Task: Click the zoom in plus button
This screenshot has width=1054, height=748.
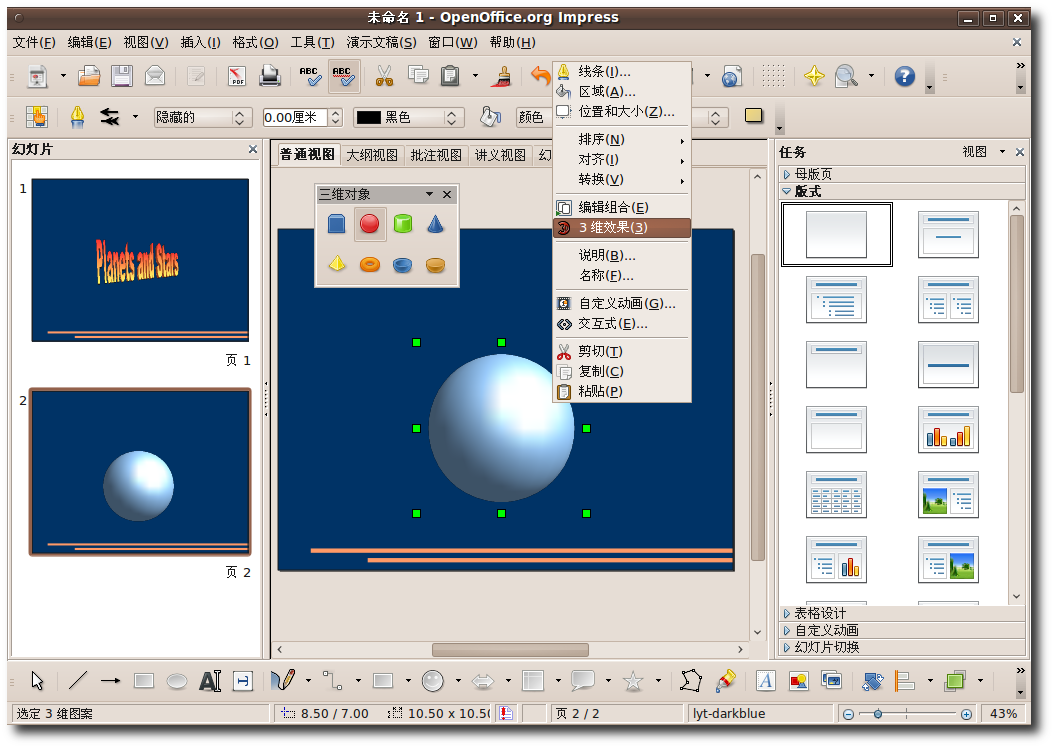Action: [966, 714]
